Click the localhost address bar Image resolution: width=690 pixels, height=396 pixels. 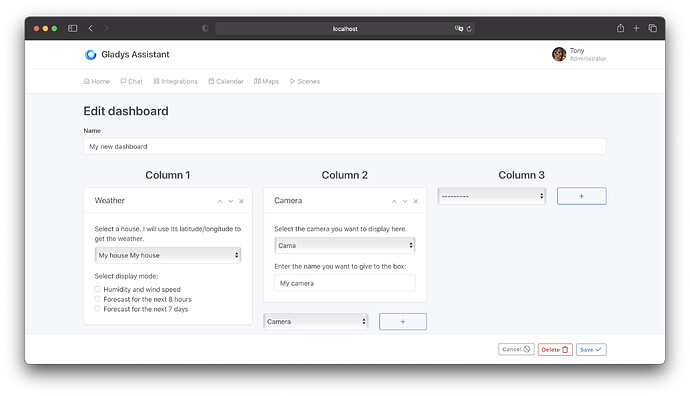pos(345,29)
